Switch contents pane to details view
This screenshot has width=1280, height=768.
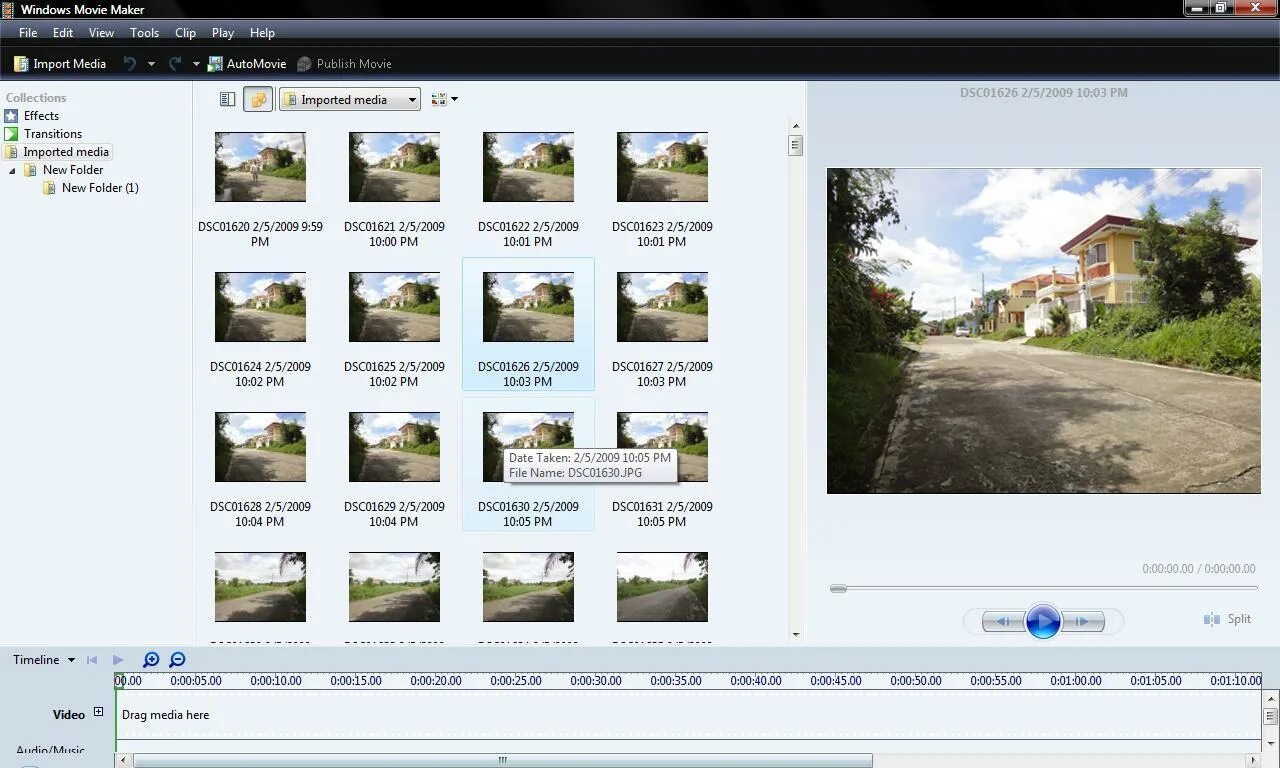click(227, 99)
